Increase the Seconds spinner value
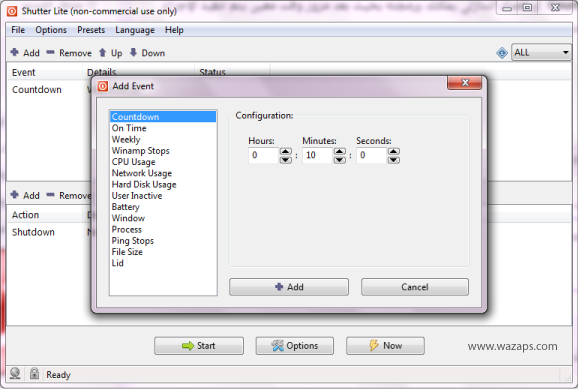578x389 pixels. click(x=394, y=151)
